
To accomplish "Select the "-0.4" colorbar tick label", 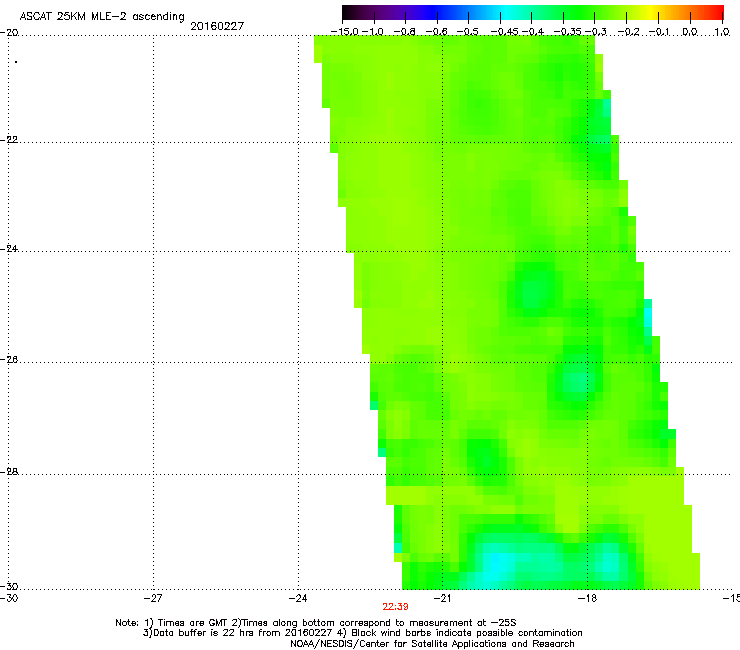I will [x=532, y=32].
